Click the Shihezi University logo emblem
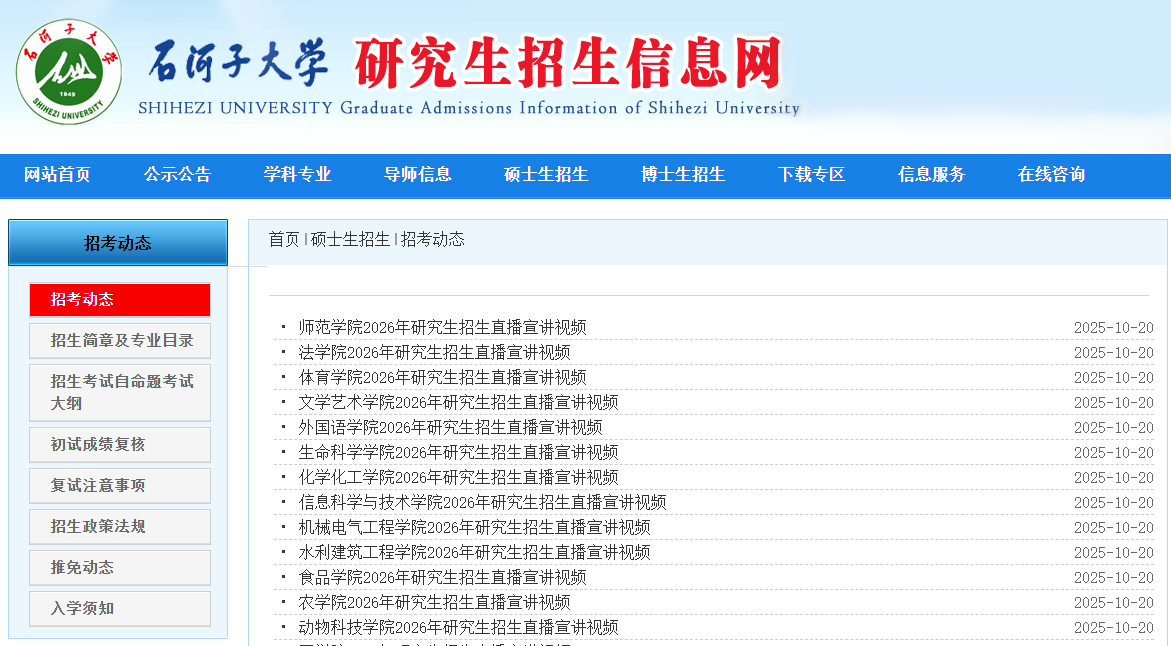1171x646 pixels. (68, 72)
